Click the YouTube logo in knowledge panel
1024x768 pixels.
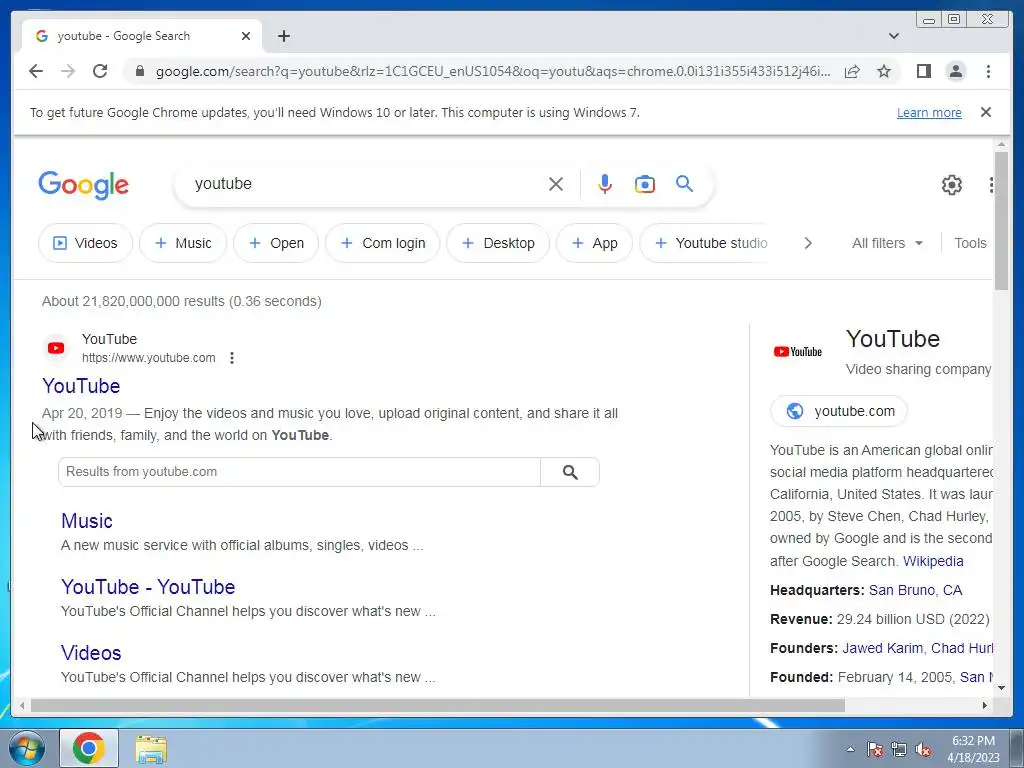point(797,351)
